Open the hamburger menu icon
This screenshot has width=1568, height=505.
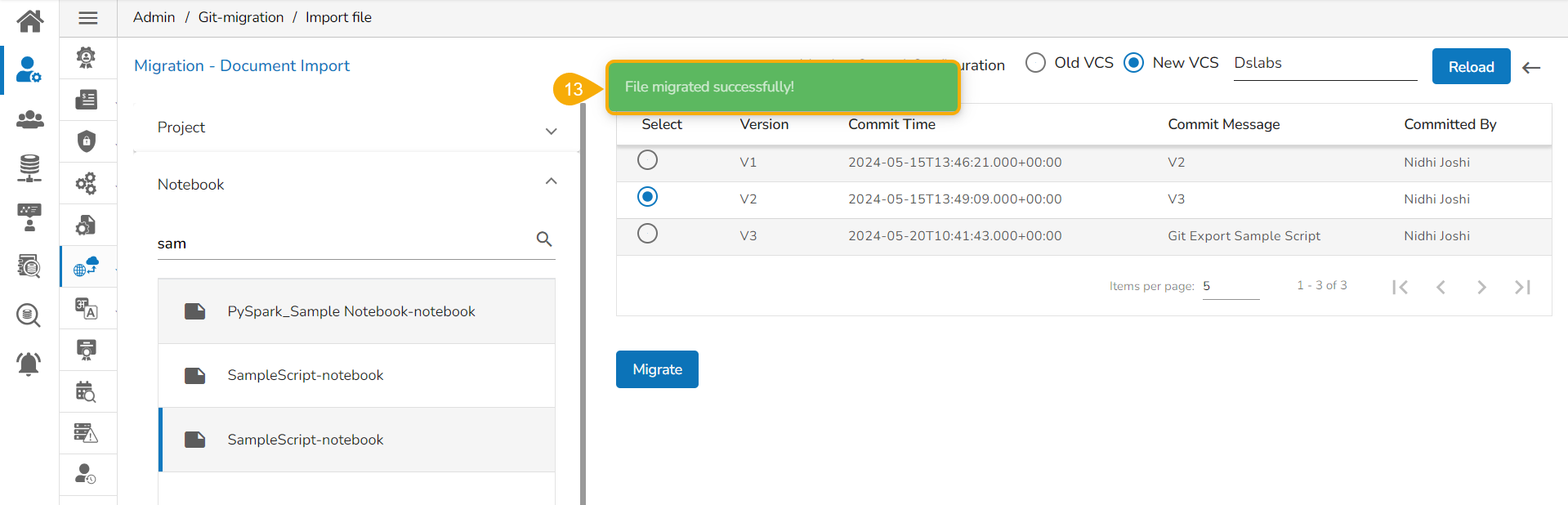(88, 18)
